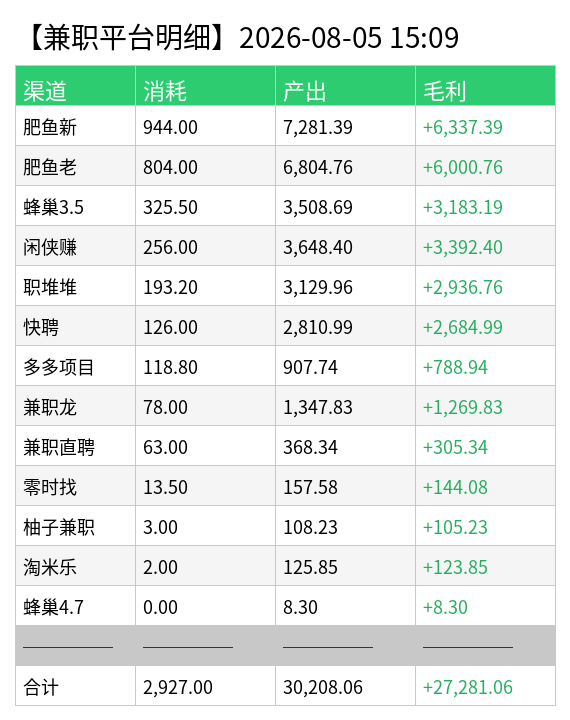The width and height of the screenshot is (570, 720).
Task: Select the 合计 total row label
Action: (41, 687)
